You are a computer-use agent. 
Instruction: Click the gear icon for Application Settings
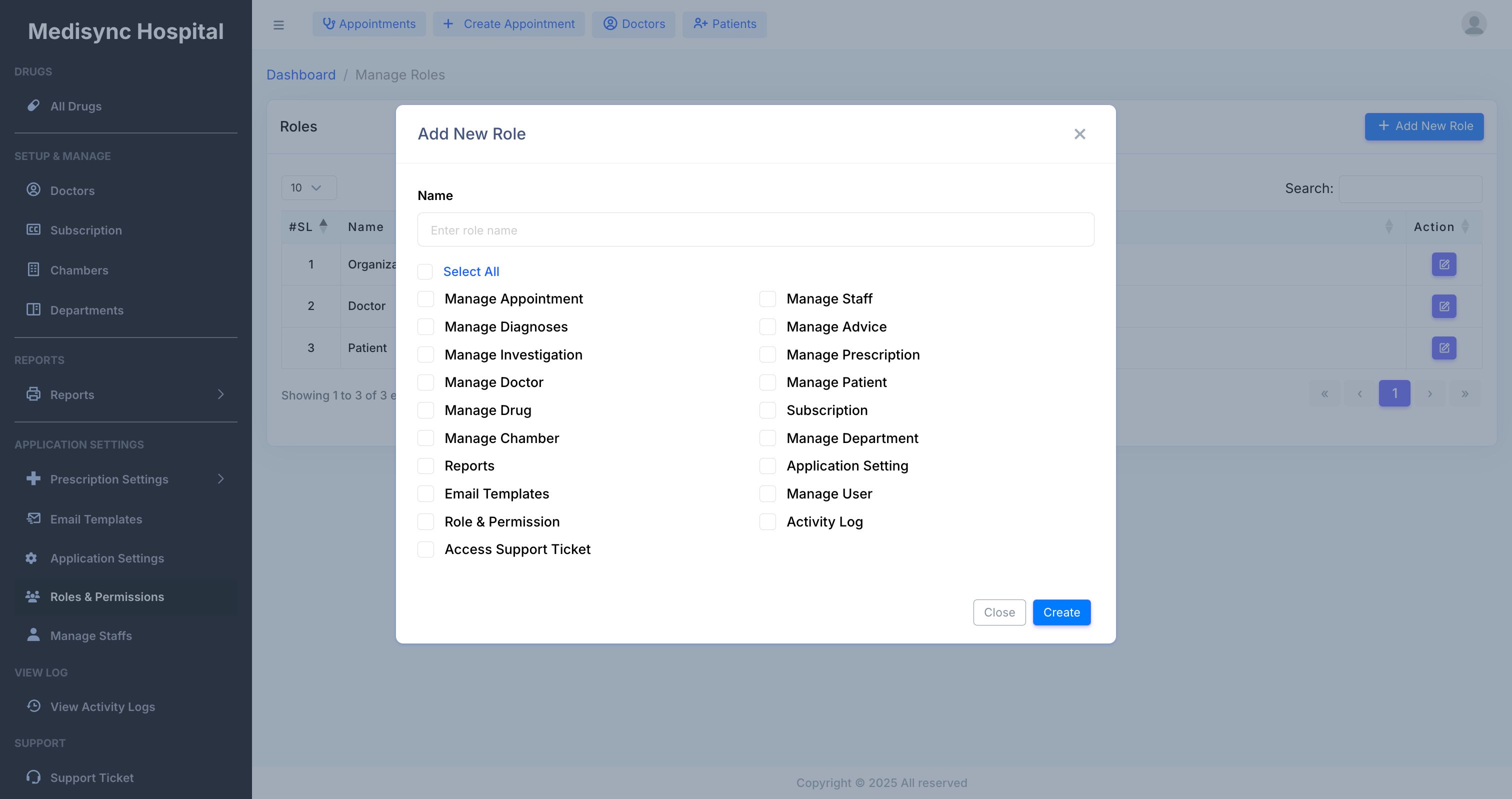[x=31, y=558]
